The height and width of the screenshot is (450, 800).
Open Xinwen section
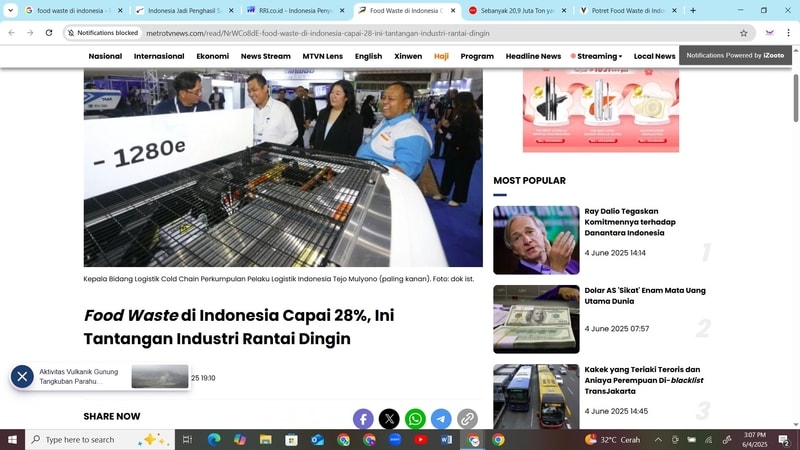point(408,56)
